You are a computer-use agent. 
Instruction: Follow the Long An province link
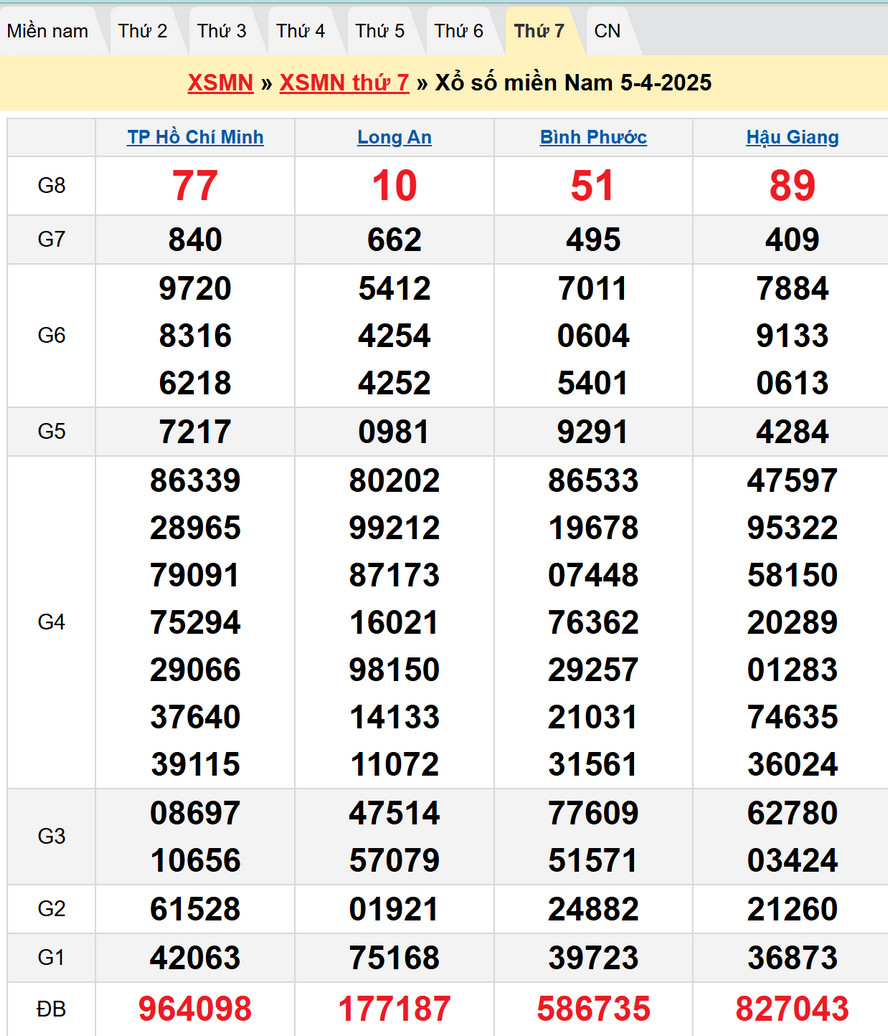tap(394, 137)
